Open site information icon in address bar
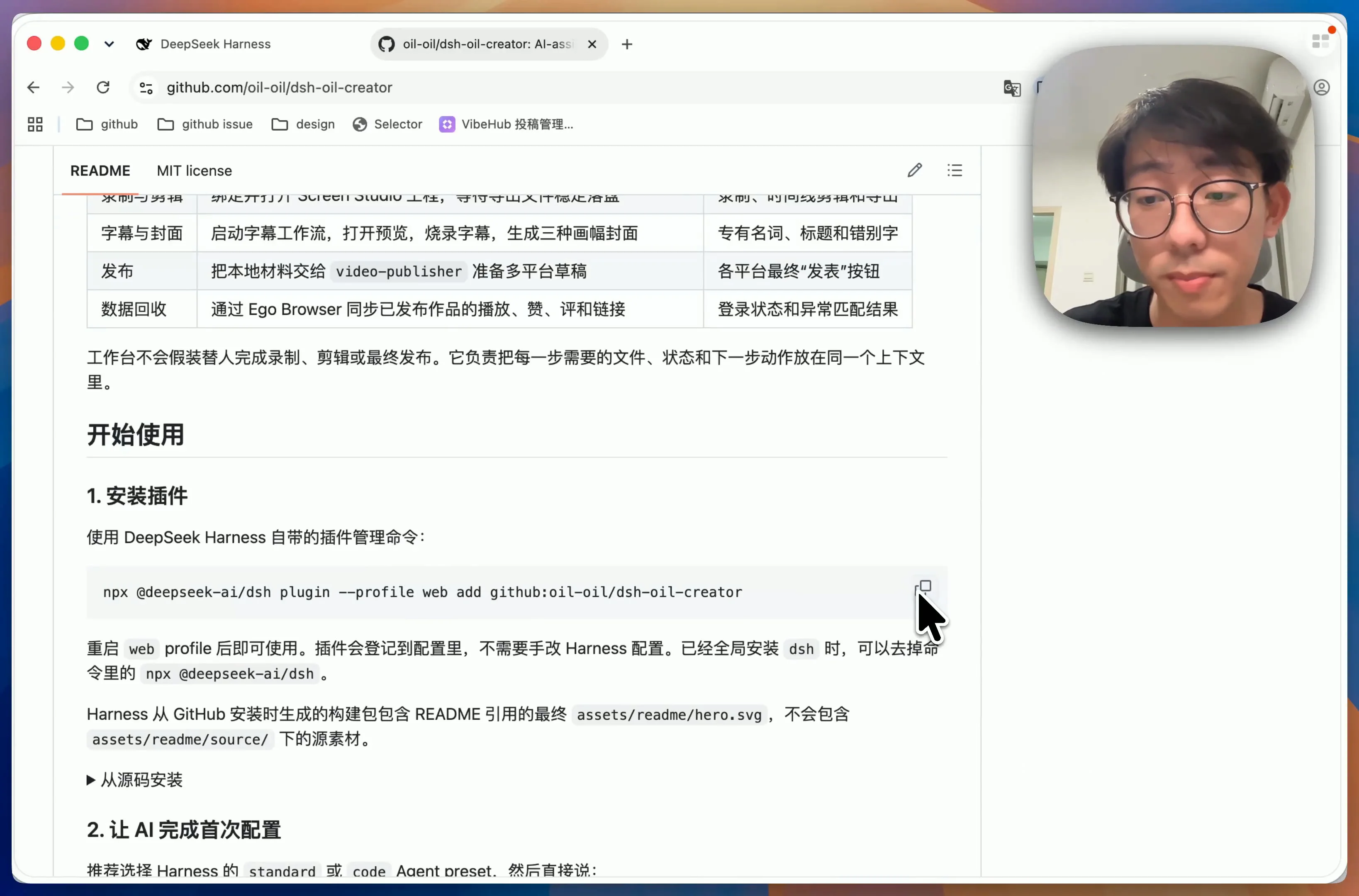 (146, 88)
